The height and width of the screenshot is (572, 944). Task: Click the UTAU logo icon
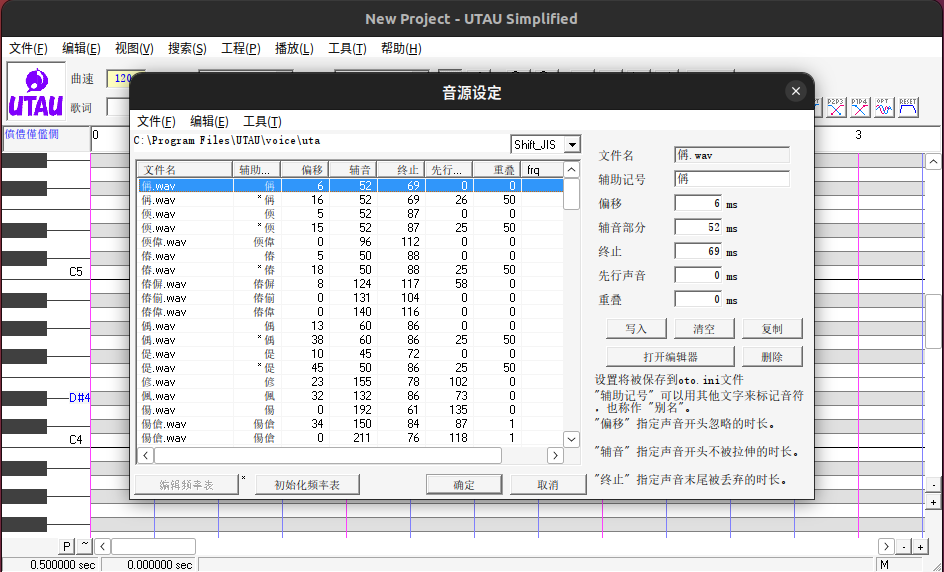36,93
